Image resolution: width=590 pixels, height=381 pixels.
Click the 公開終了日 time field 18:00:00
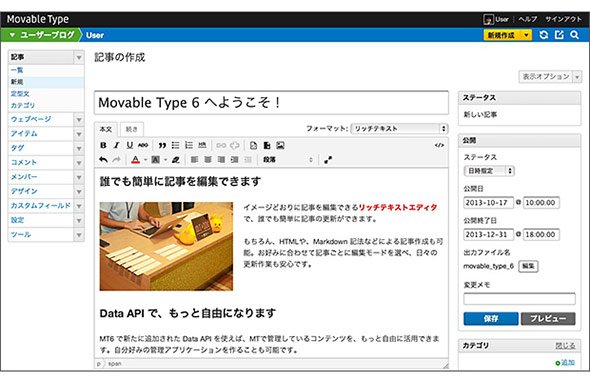(x=541, y=234)
